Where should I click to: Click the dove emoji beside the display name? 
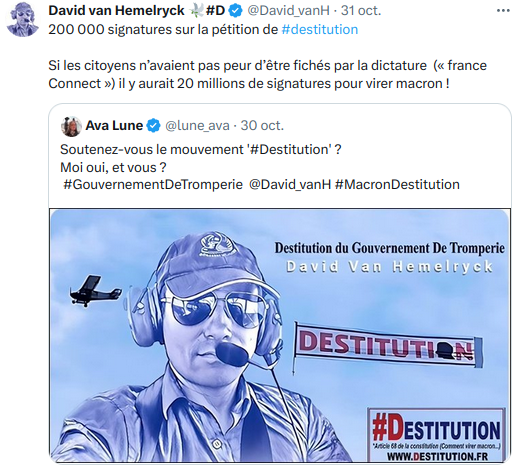pos(196,11)
